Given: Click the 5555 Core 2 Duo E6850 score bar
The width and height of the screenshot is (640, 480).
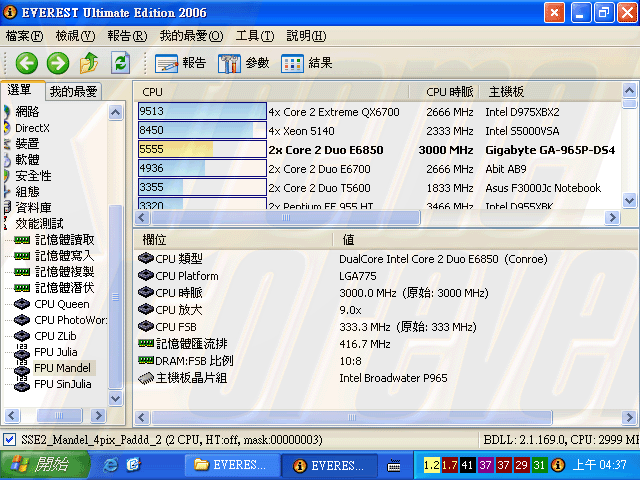Looking at the screenshot, I should pyautogui.click(x=202, y=149).
